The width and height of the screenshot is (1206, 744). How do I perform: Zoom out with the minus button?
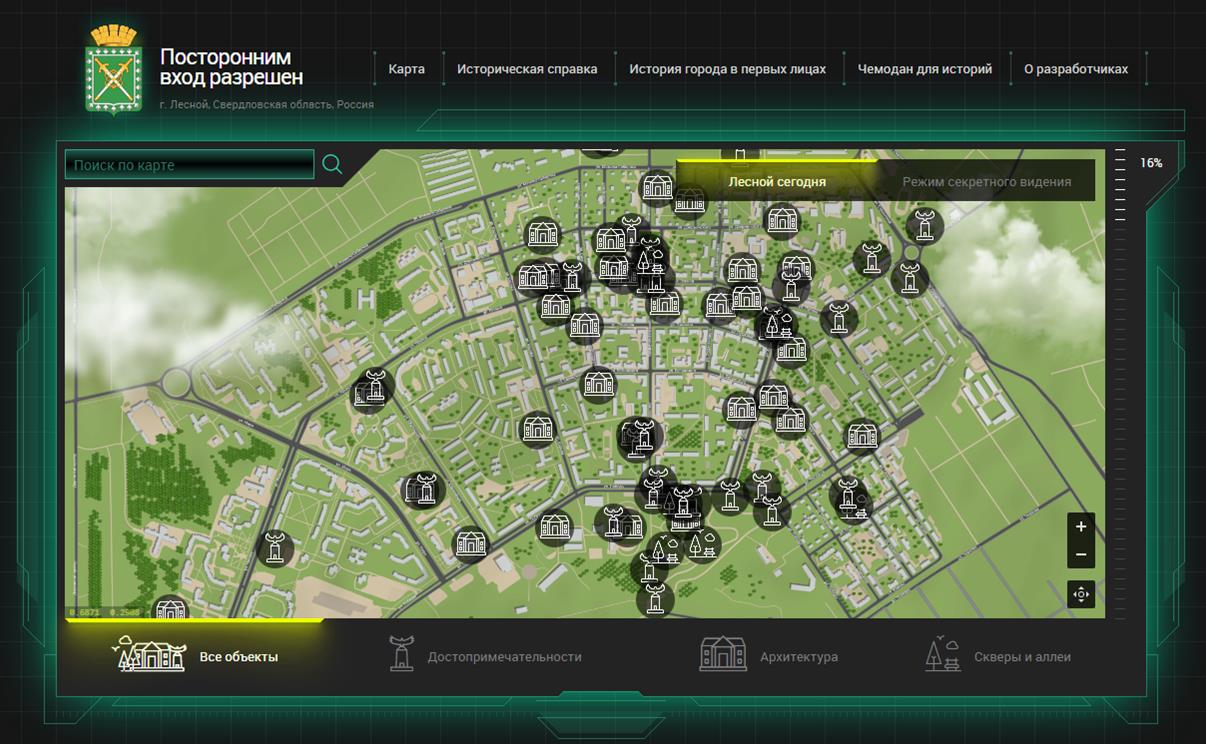[x=1080, y=555]
